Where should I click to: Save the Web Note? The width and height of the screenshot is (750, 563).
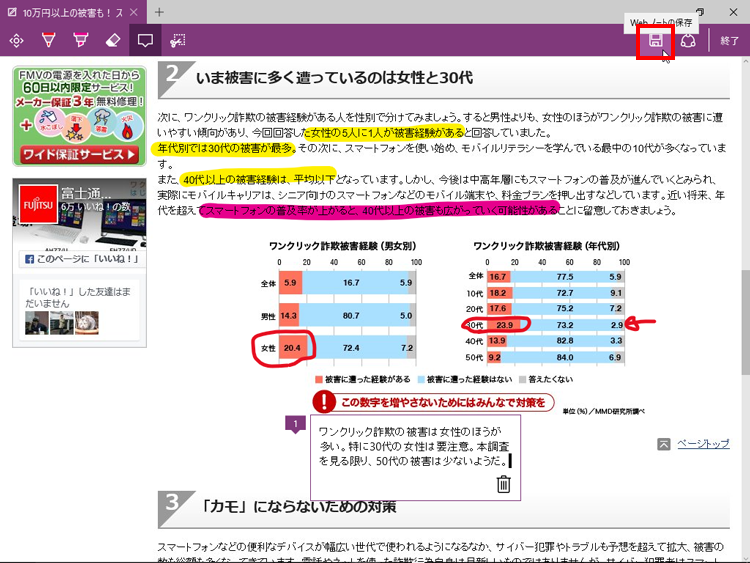pos(655,41)
